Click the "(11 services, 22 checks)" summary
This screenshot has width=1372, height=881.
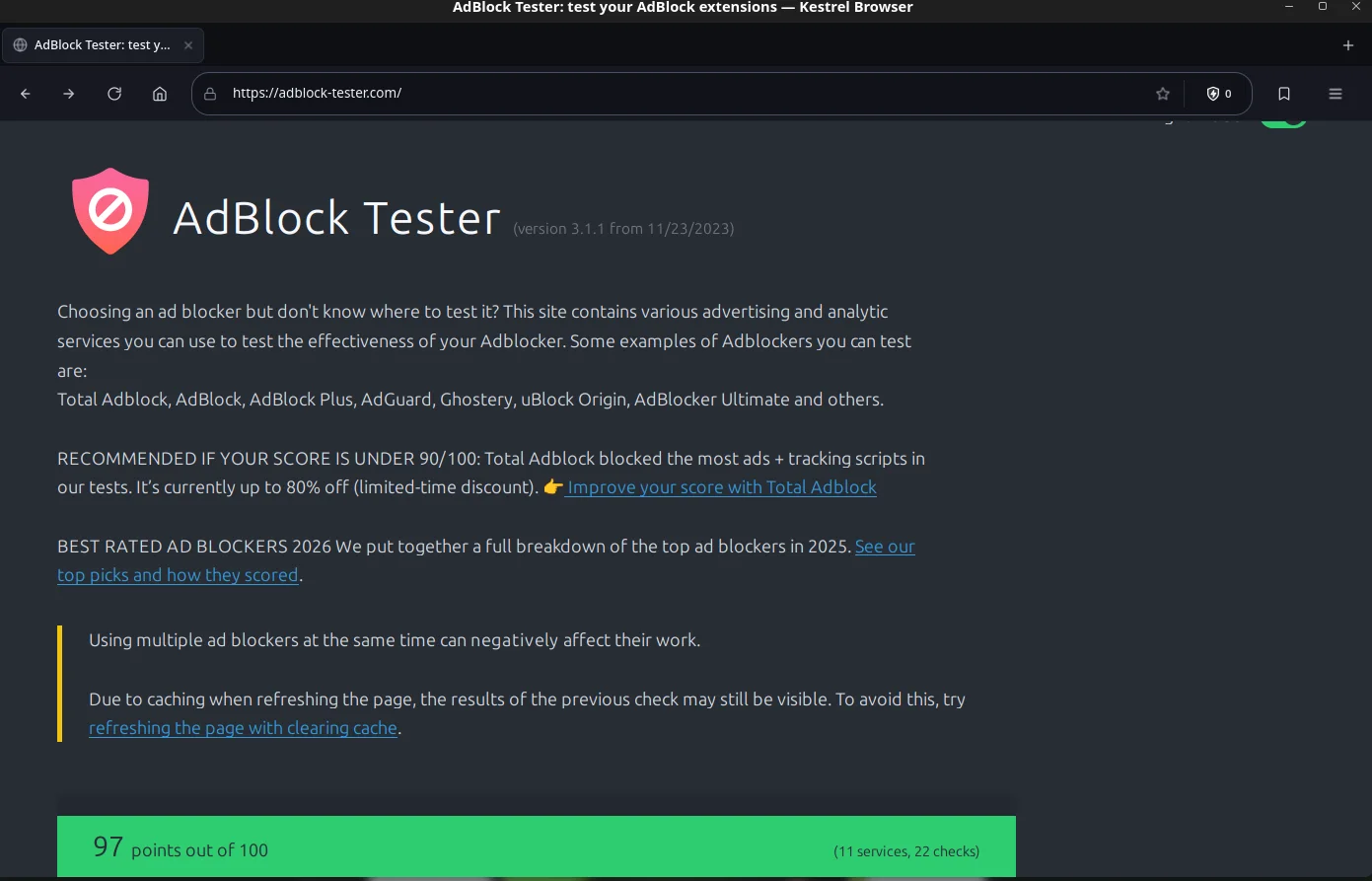(906, 851)
